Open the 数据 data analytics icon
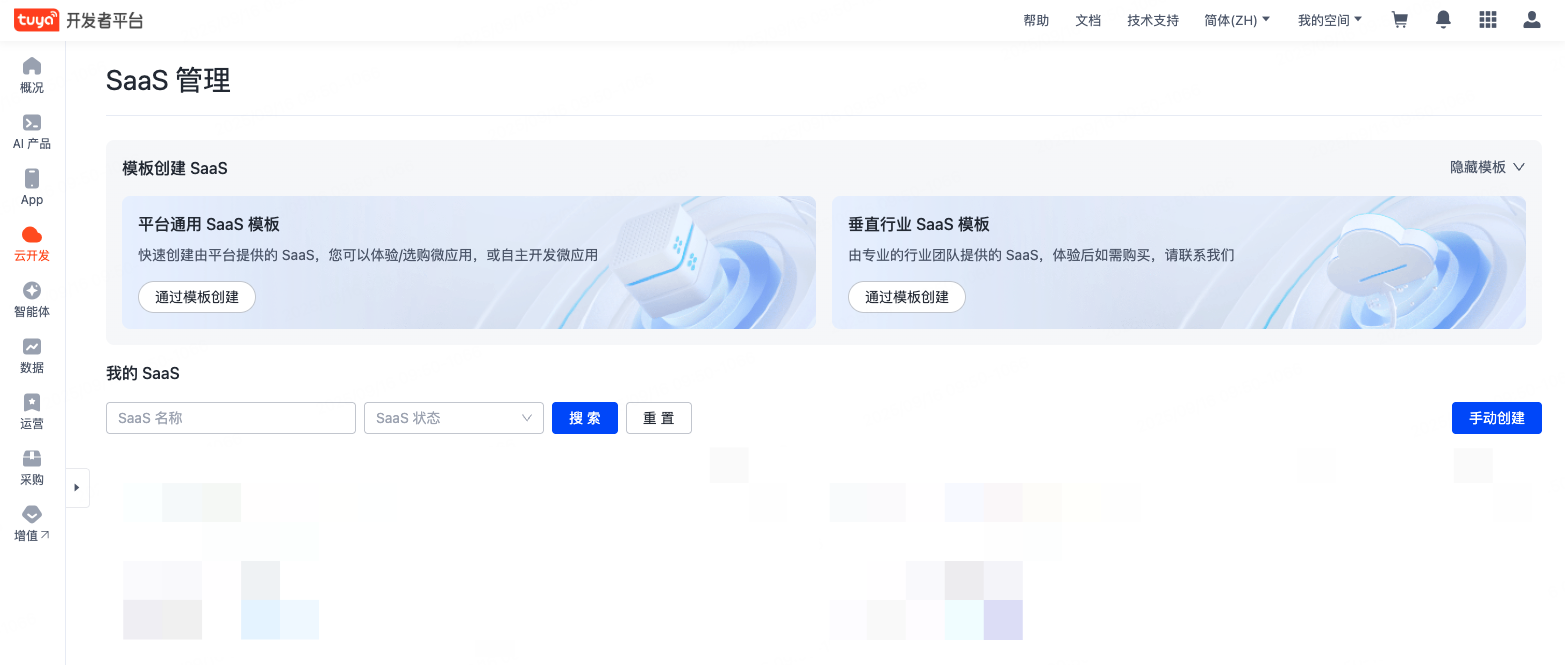 [32, 347]
